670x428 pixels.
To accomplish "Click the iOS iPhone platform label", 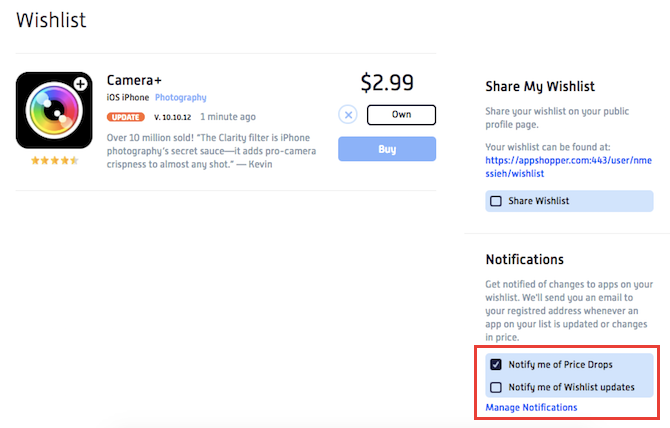I will tap(128, 97).
